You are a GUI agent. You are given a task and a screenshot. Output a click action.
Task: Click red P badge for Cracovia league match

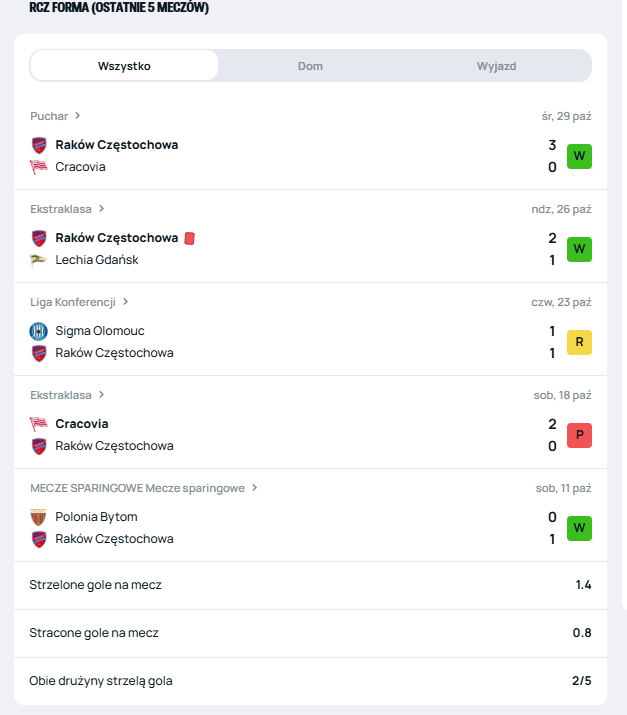pyautogui.click(x=579, y=435)
